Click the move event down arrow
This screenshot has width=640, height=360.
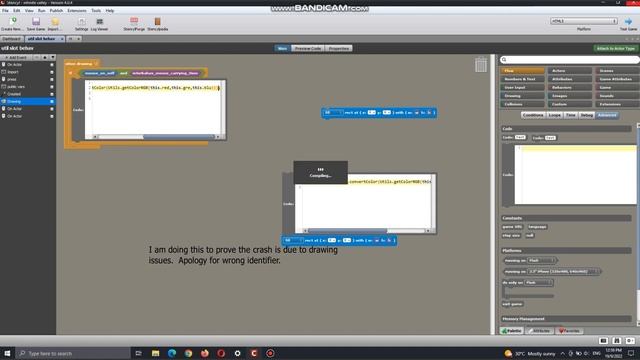click(x=52, y=58)
